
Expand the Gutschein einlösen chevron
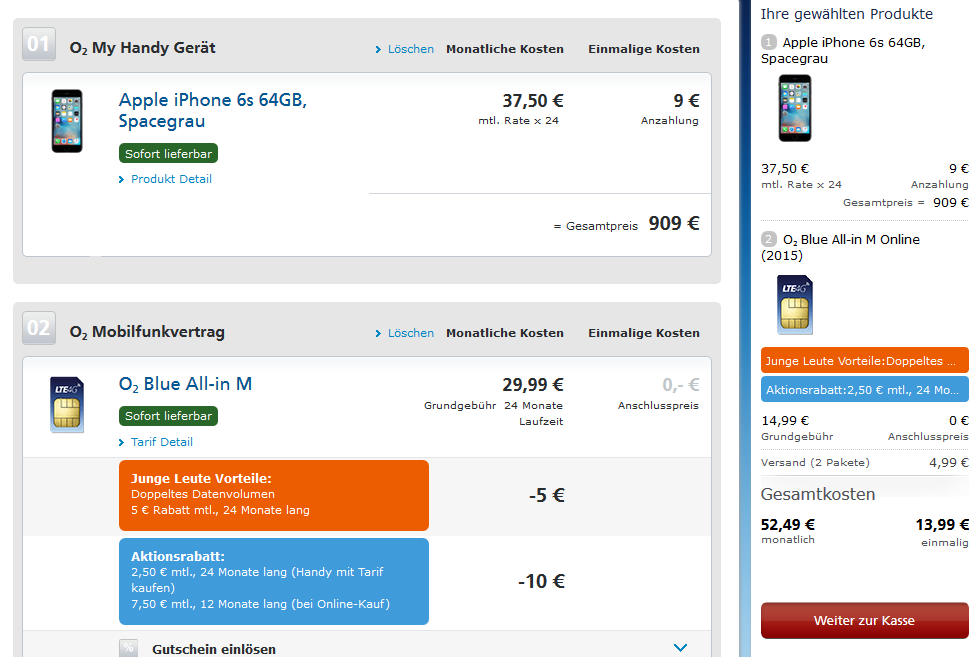pyautogui.click(x=680, y=648)
